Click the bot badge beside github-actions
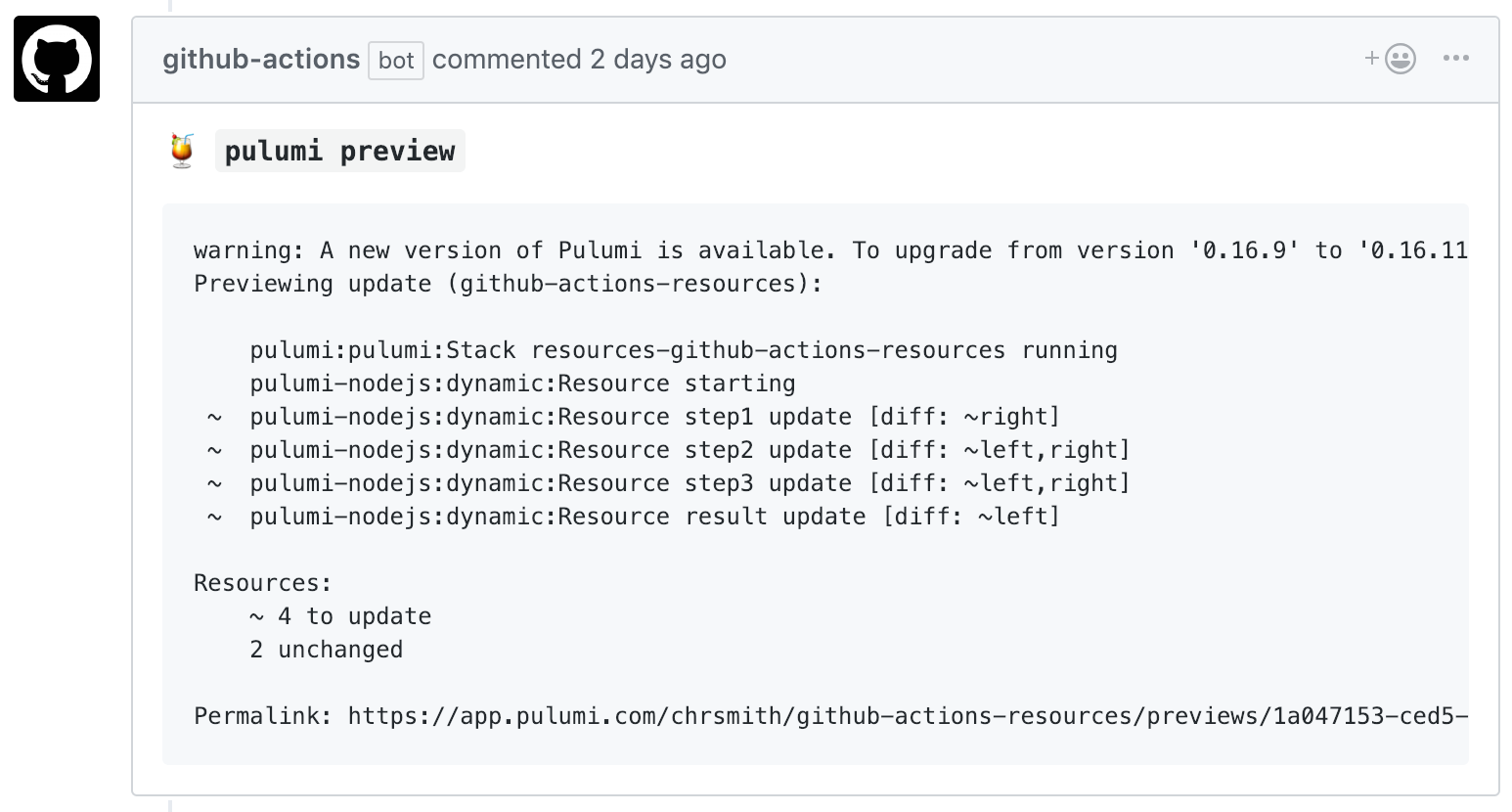This screenshot has width=1512, height=812. coord(395,61)
